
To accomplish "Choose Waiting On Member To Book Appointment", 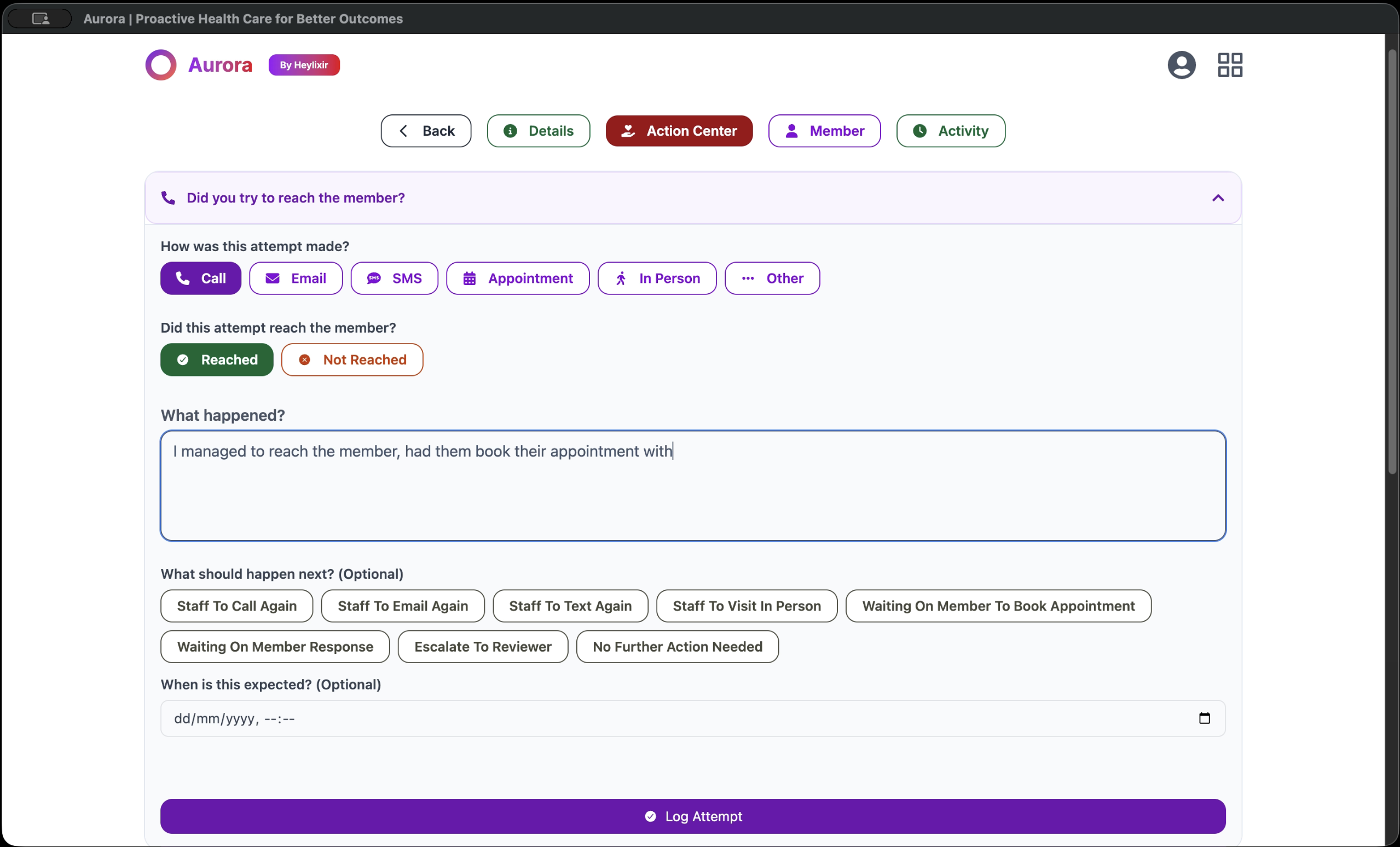I will click(998, 606).
